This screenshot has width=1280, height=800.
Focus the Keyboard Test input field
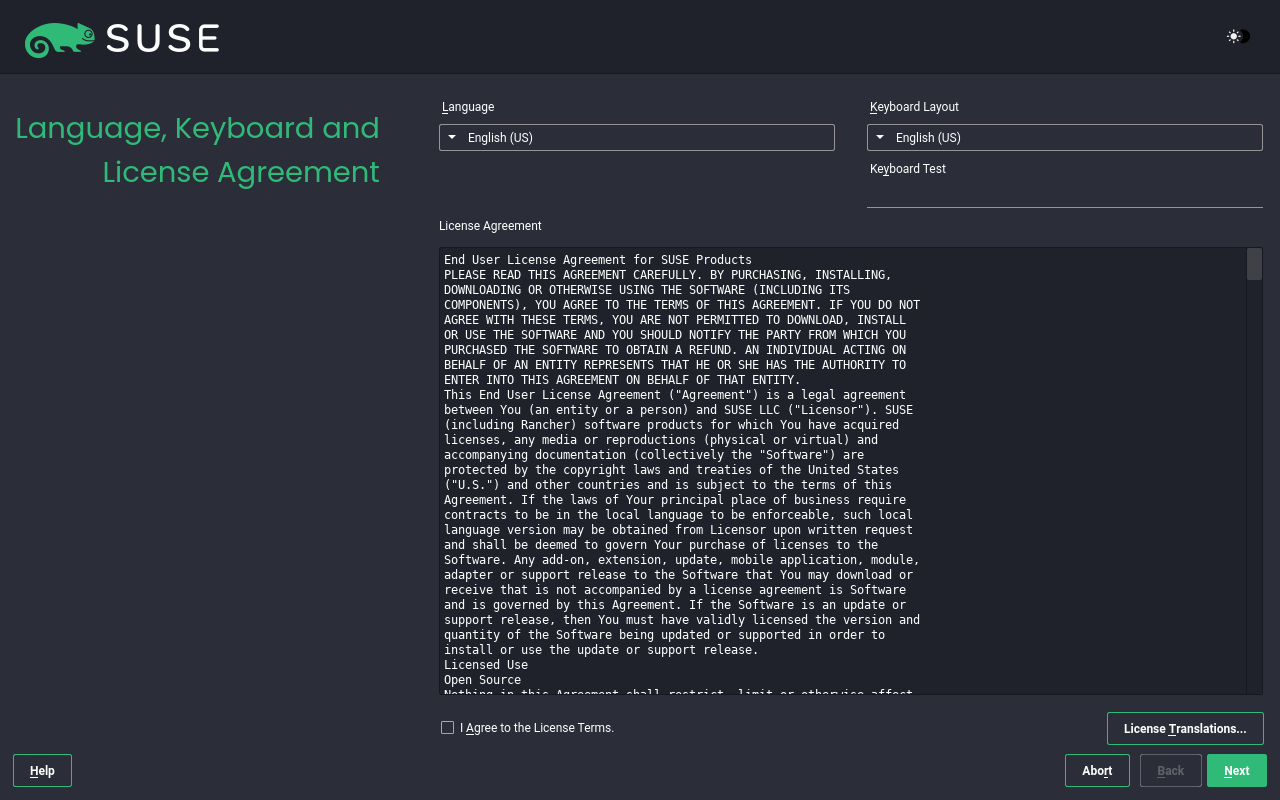(1064, 194)
